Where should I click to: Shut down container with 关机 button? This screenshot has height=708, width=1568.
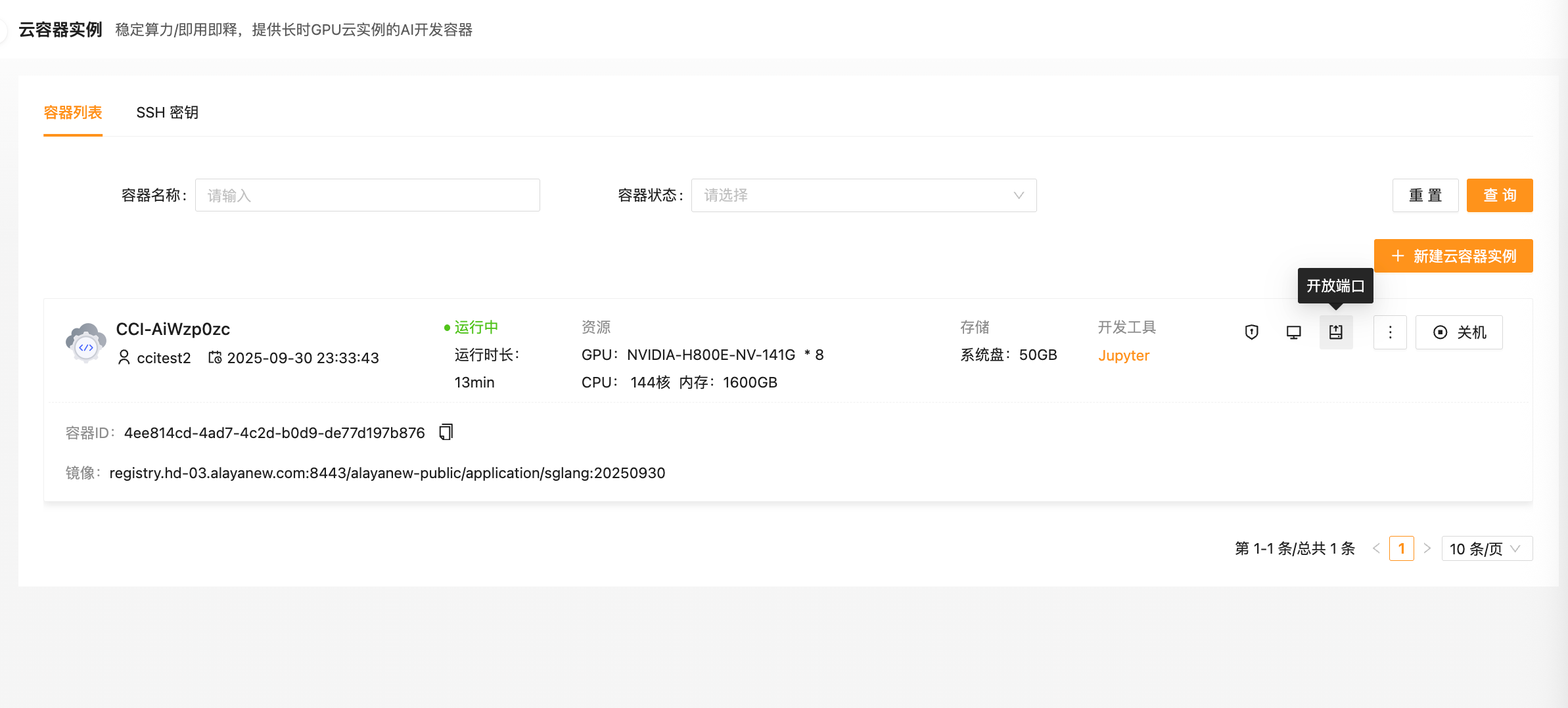coord(1458,332)
